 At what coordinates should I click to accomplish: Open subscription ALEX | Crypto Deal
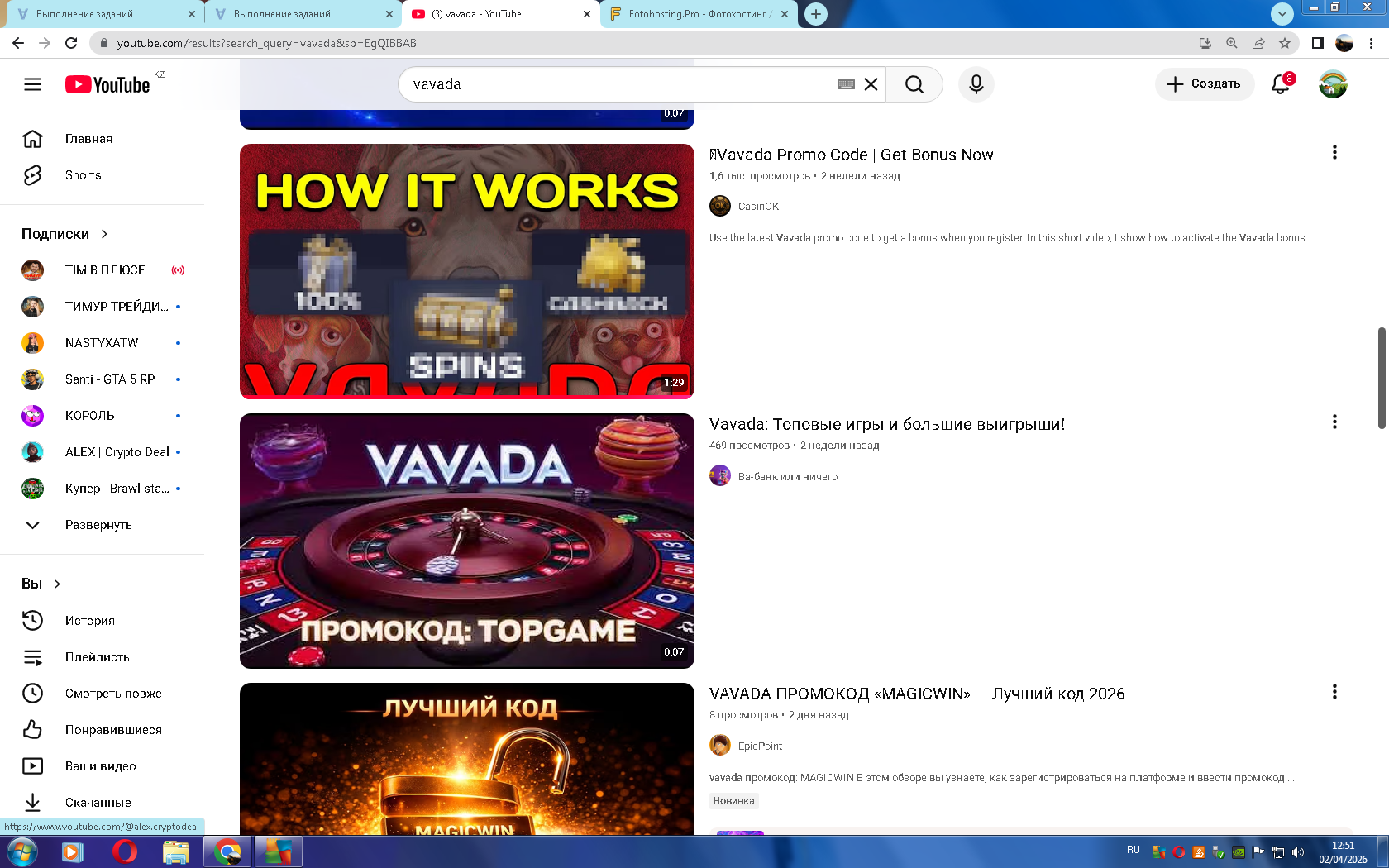[103, 452]
